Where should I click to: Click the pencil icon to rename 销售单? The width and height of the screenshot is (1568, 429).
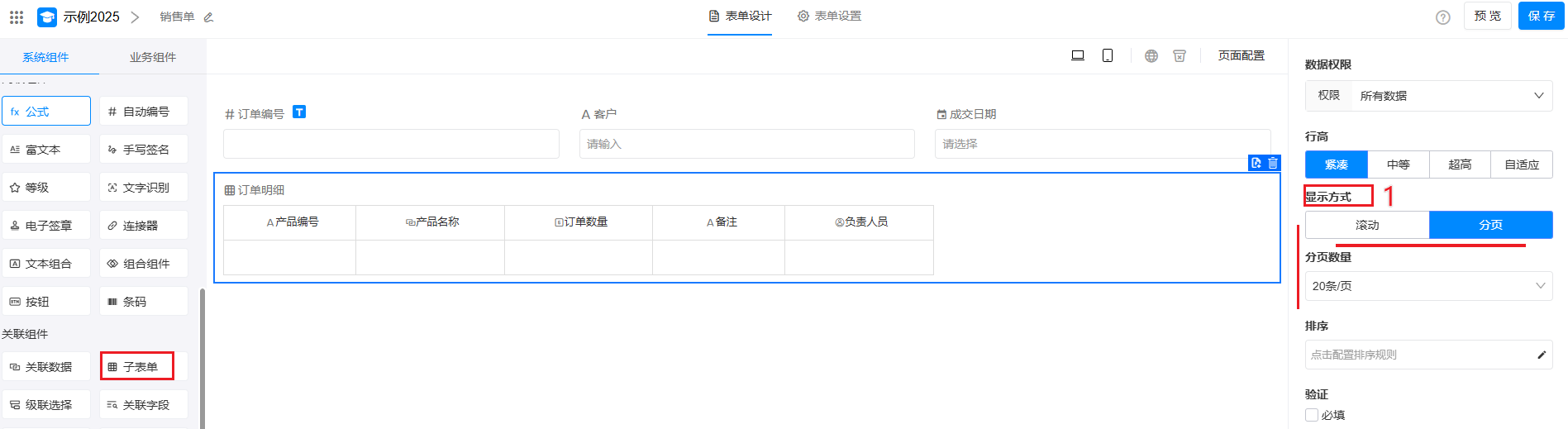[x=208, y=17]
